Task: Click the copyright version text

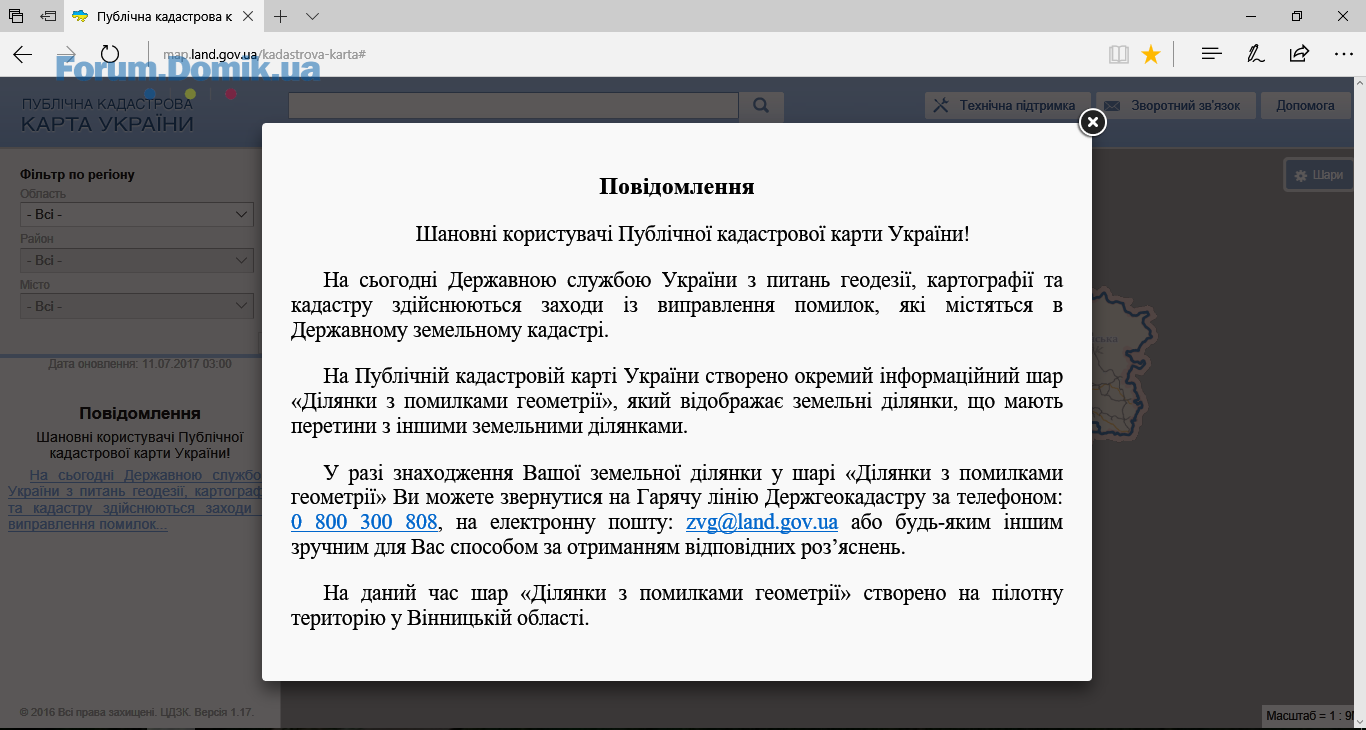Action: click(x=137, y=712)
